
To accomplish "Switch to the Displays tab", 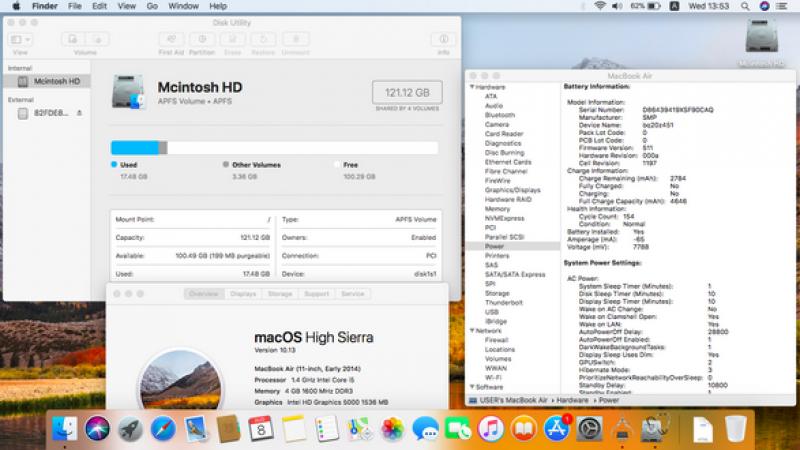I will (243, 294).
